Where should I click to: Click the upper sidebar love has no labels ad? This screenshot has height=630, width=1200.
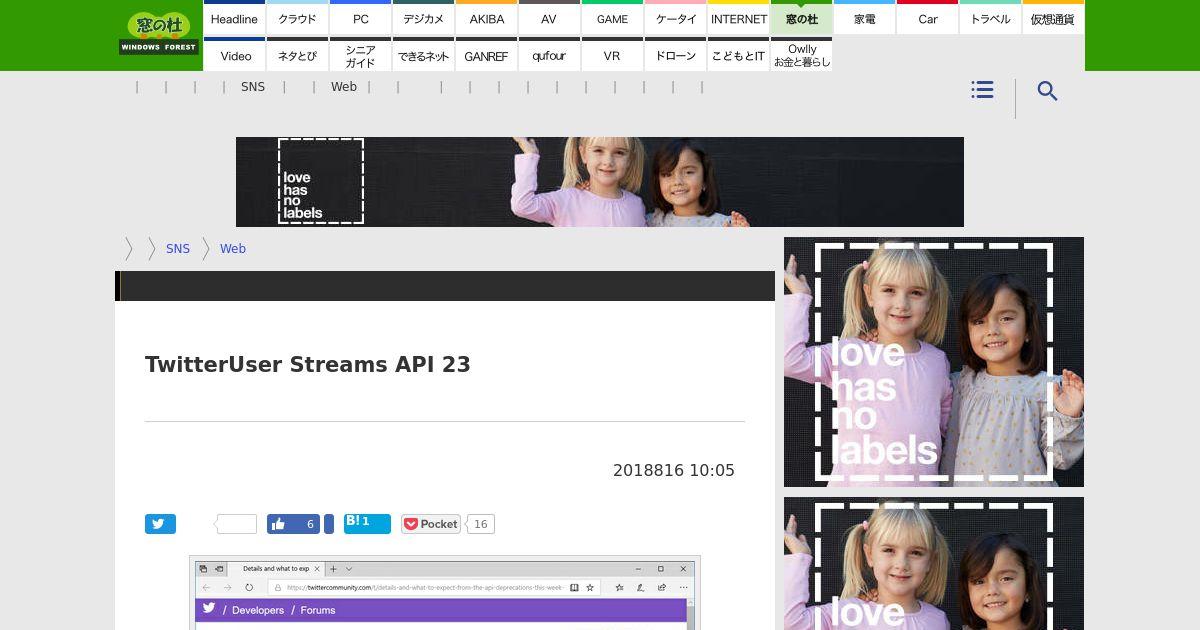click(934, 362)
